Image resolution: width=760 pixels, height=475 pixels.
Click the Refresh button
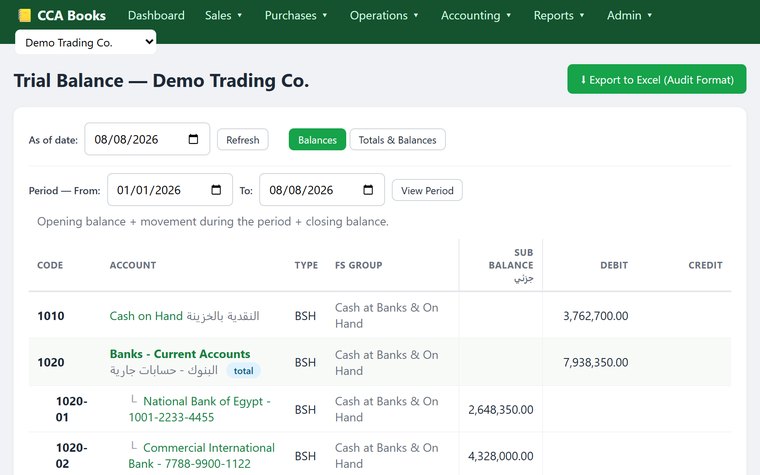click(243, 140)
